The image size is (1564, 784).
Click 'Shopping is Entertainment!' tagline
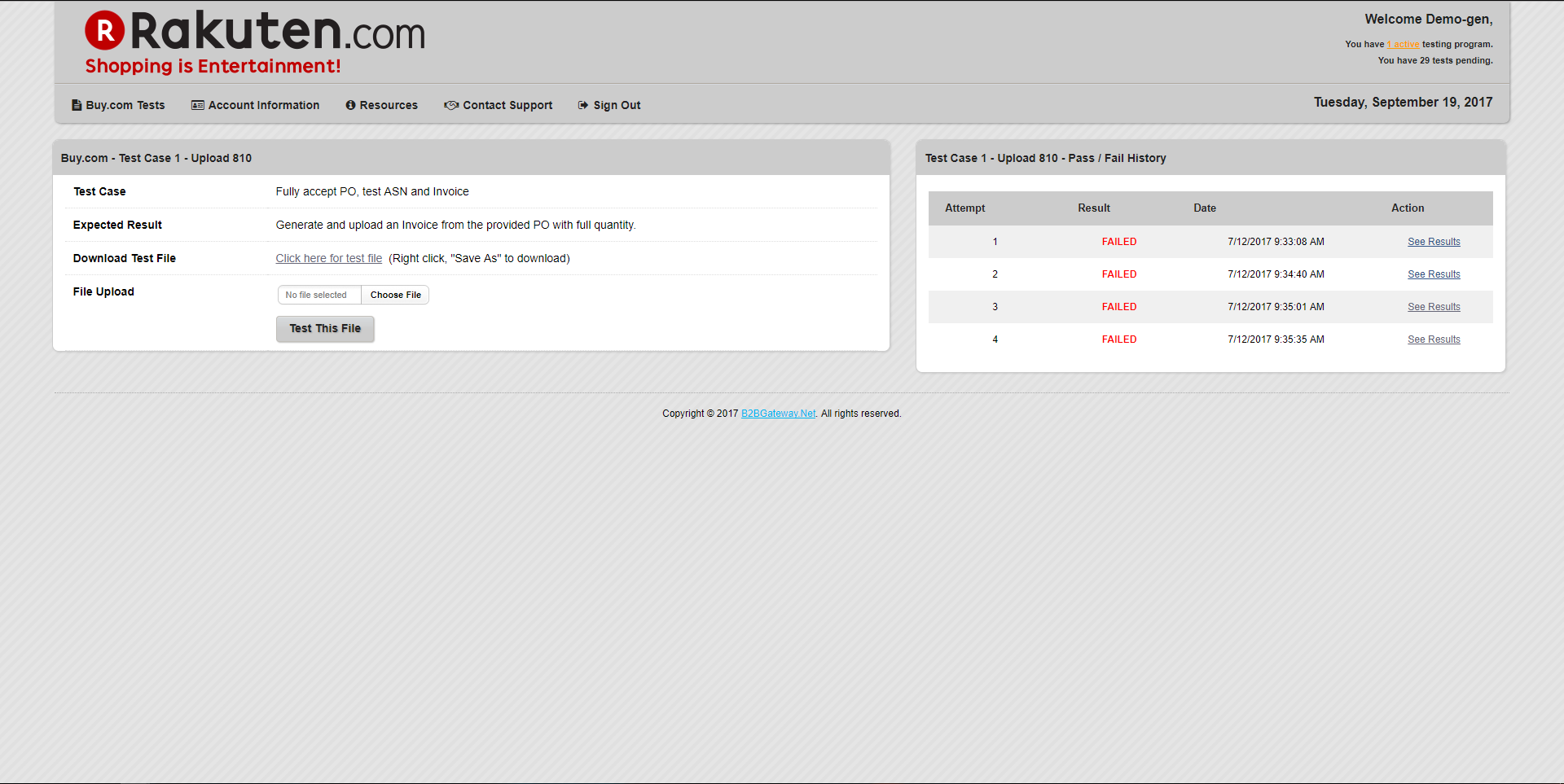(x=213, y=66)
